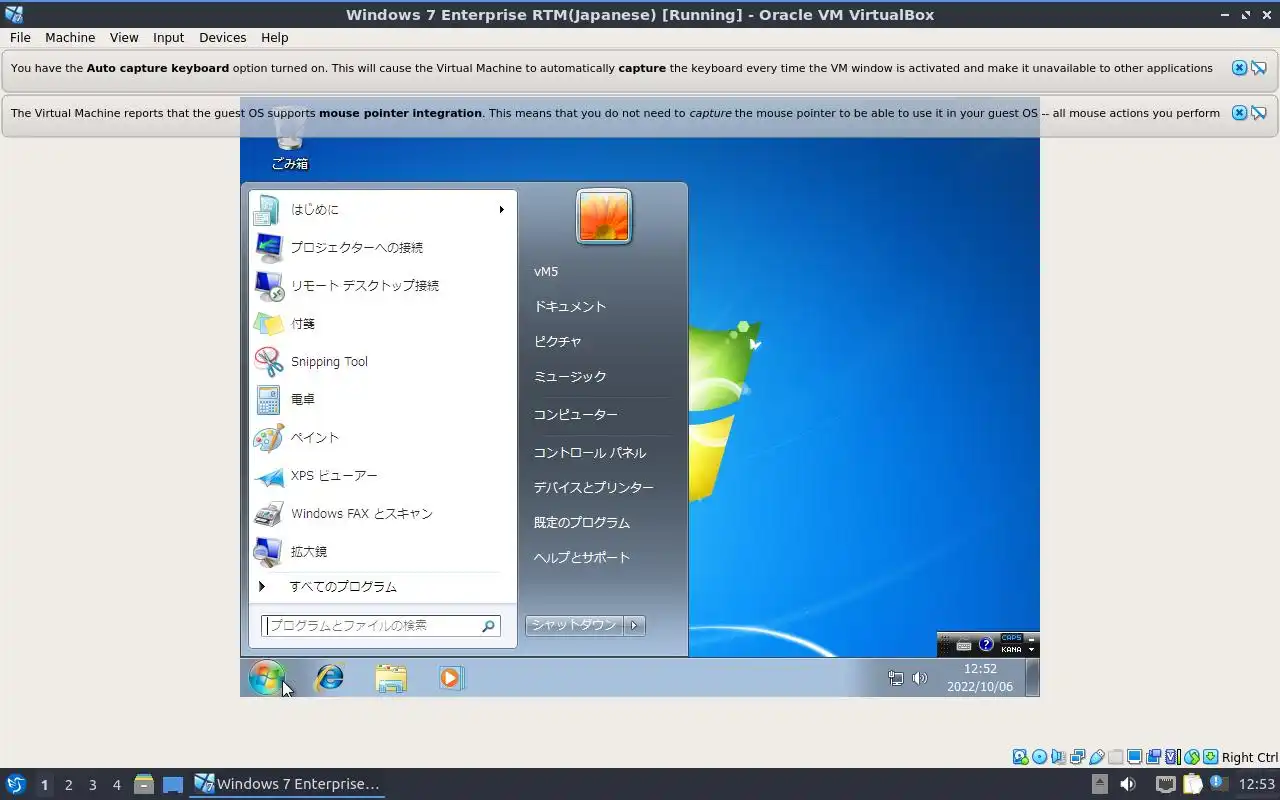This screenshot has height=800, width=1280.
Task: Click guest network icon in Windows tray
Action: coord(895,678)
